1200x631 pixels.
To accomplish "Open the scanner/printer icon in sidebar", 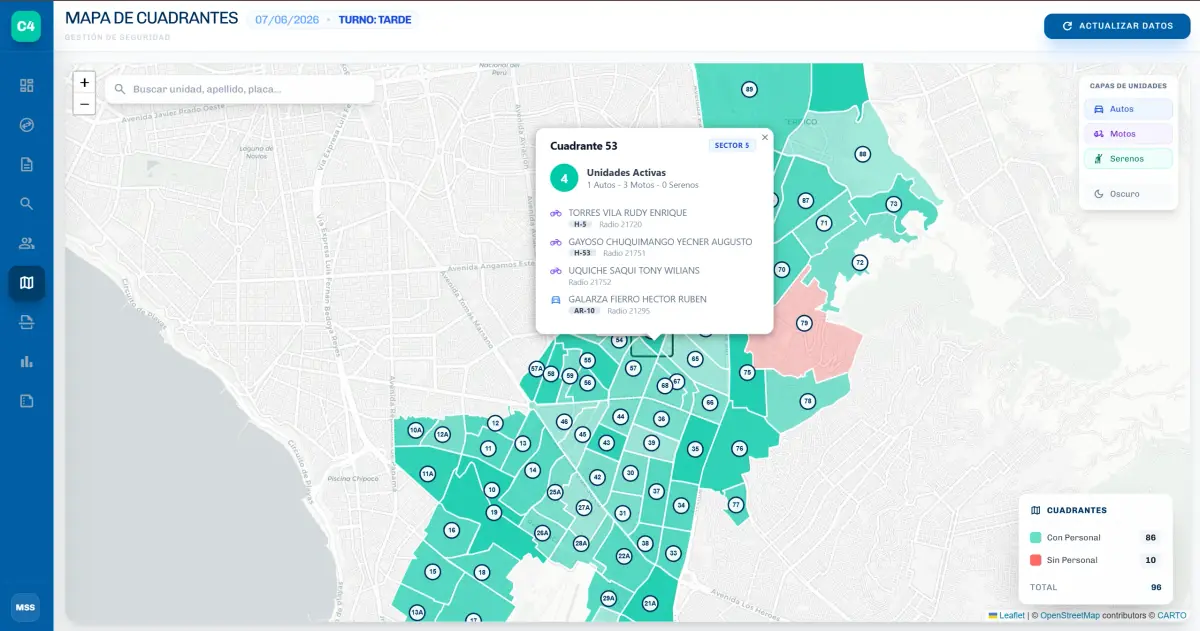I will point(27,322).
